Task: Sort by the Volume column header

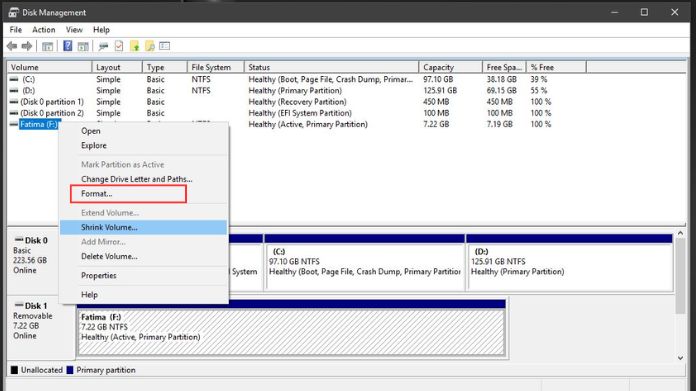Action: pyautogui.click(x=49, y=67)
